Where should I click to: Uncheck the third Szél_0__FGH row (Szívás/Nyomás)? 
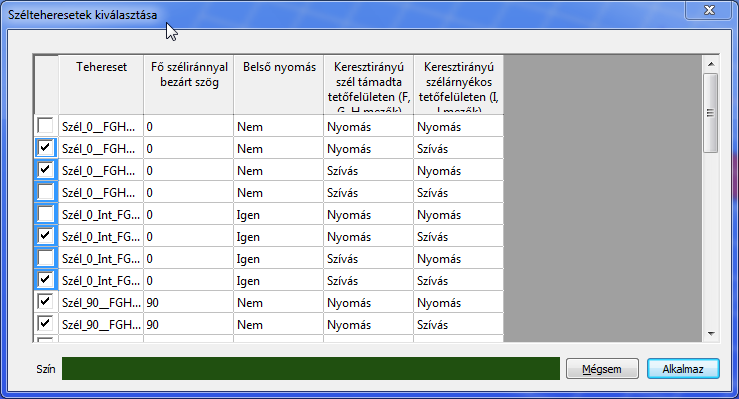[45, 170]
